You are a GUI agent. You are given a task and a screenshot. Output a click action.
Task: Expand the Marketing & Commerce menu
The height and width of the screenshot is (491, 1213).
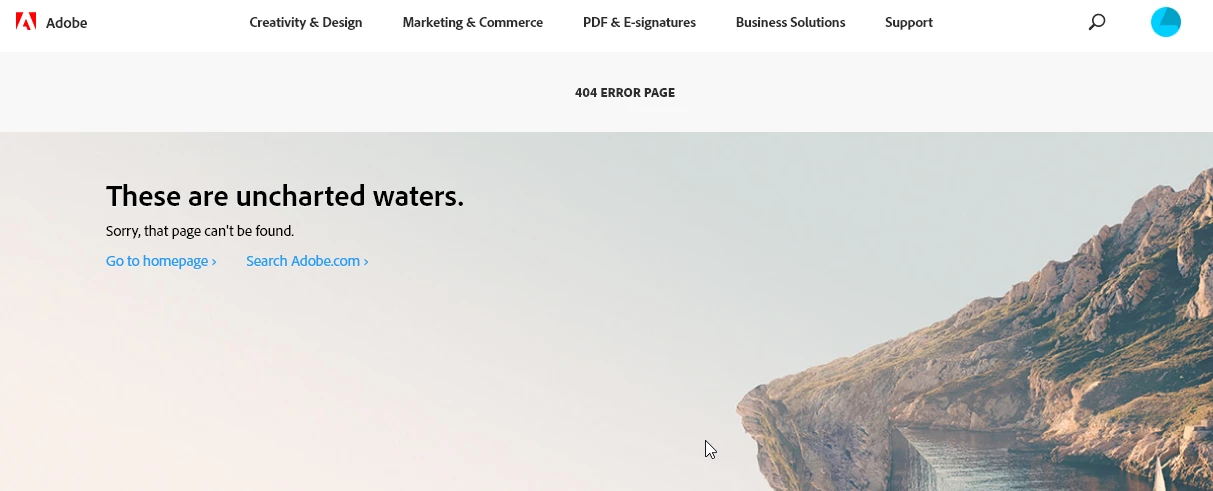pyautogui.click(x=473, y=22)
